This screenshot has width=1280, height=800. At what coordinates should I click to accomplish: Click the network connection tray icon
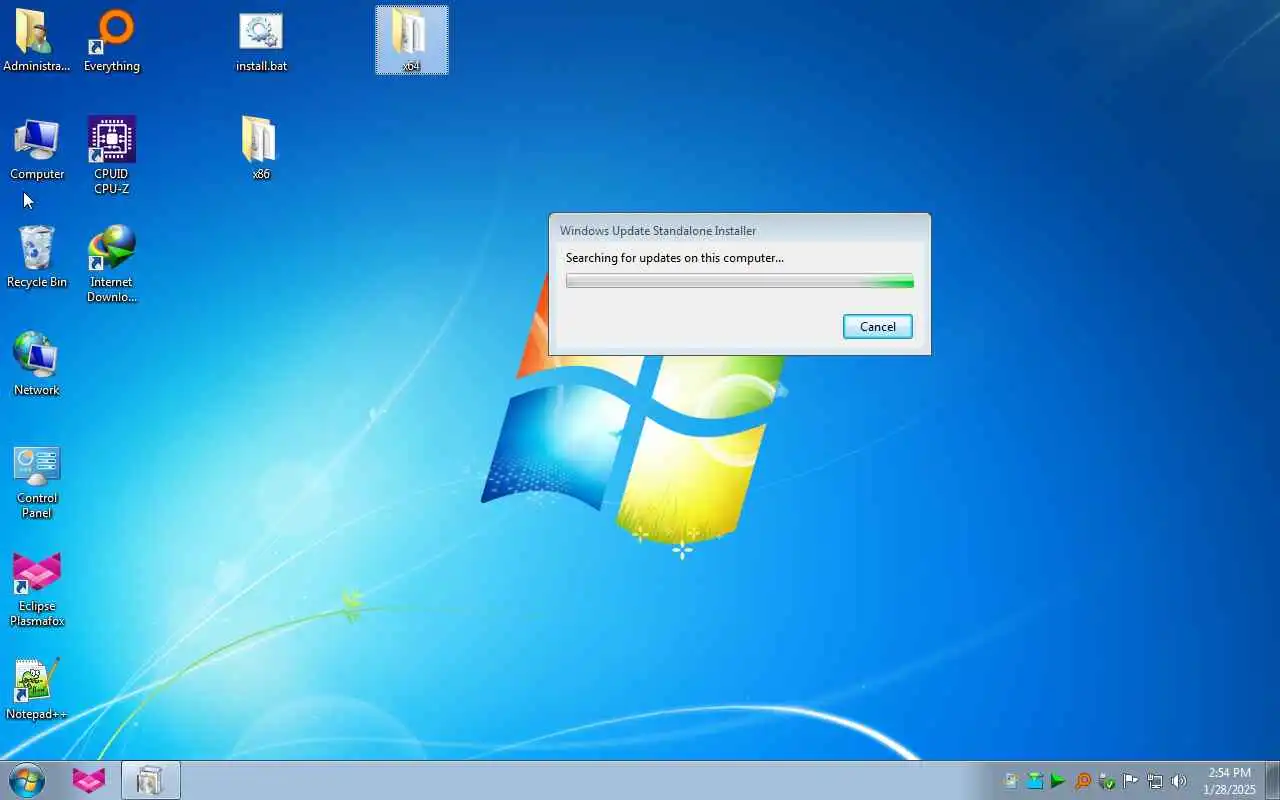[1155, 781]
